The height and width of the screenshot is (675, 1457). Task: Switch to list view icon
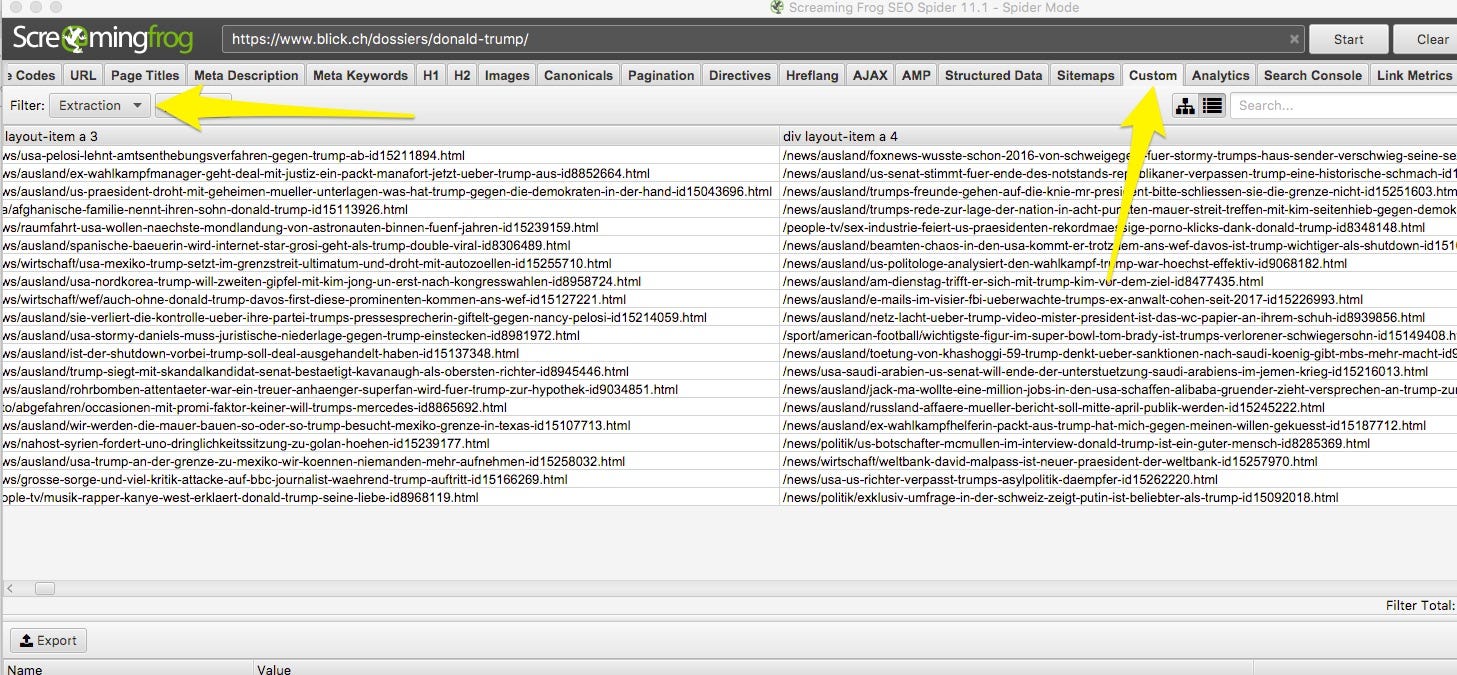tap(1212, 105)
